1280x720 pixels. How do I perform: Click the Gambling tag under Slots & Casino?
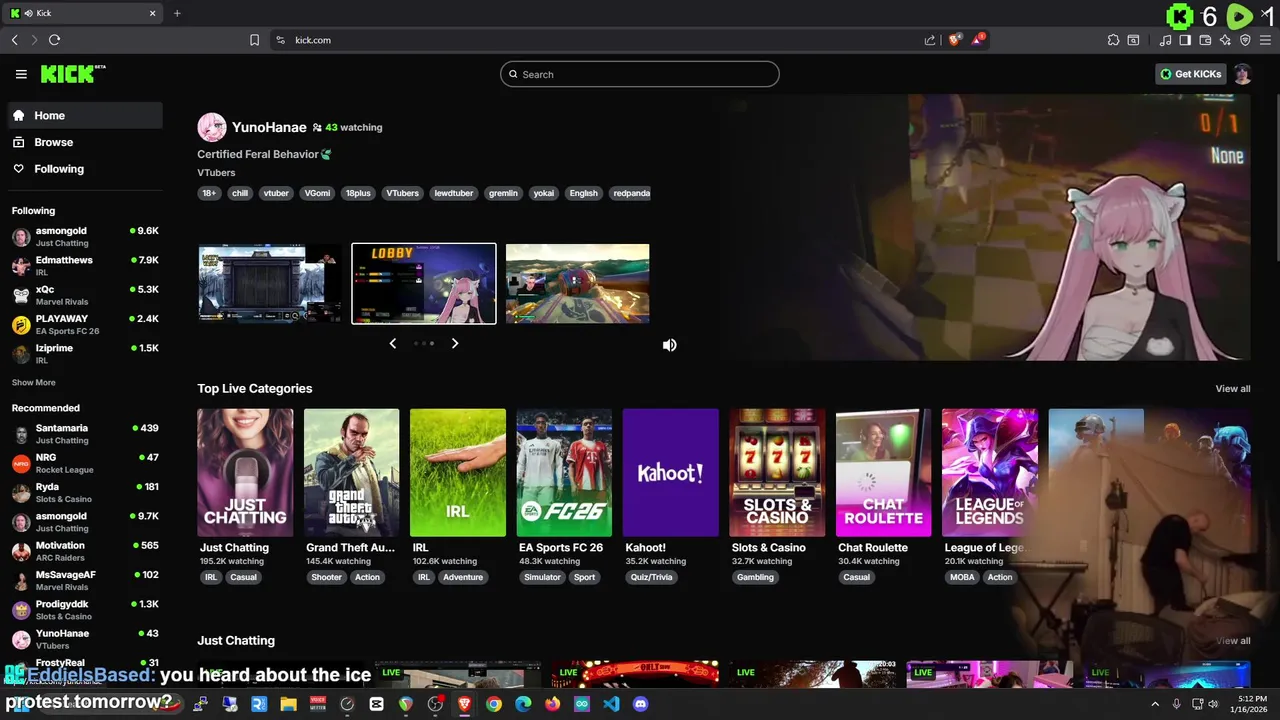(756, 577)
